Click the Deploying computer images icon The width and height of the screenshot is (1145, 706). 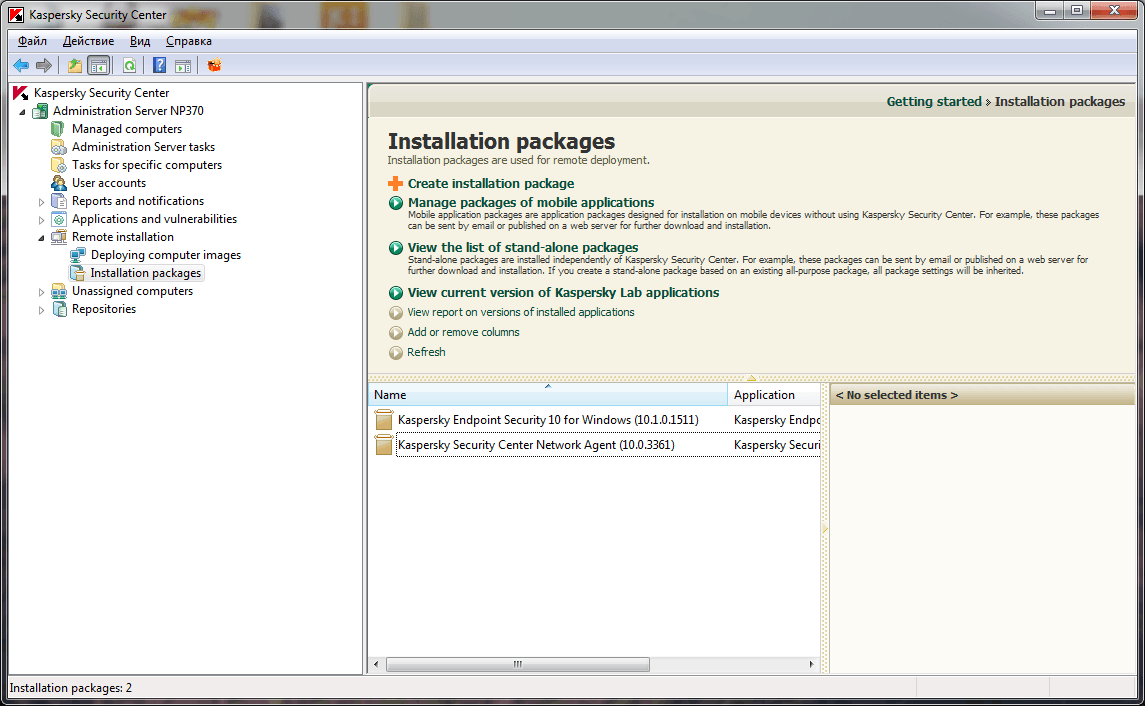(x=77, y=255)
